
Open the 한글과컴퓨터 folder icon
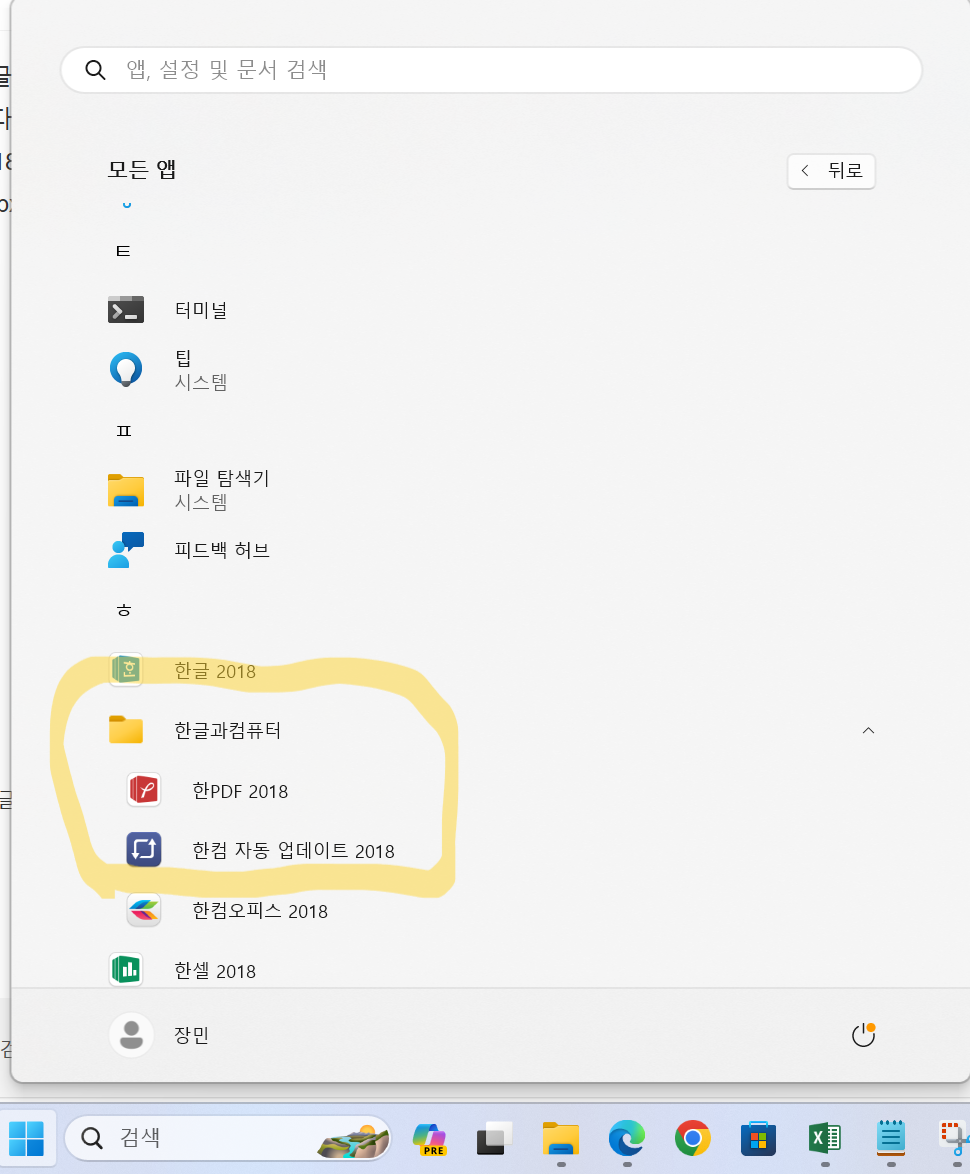coord(126,730)
